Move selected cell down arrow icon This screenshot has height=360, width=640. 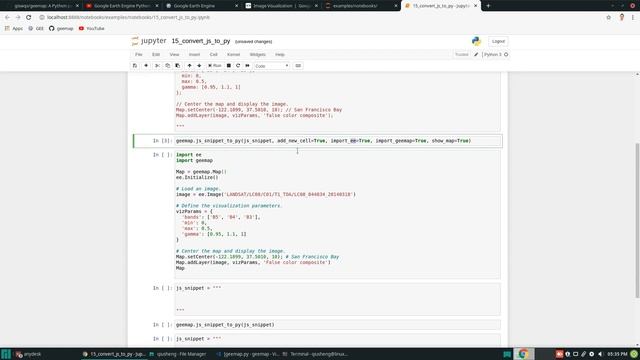[x=199, y=66]
